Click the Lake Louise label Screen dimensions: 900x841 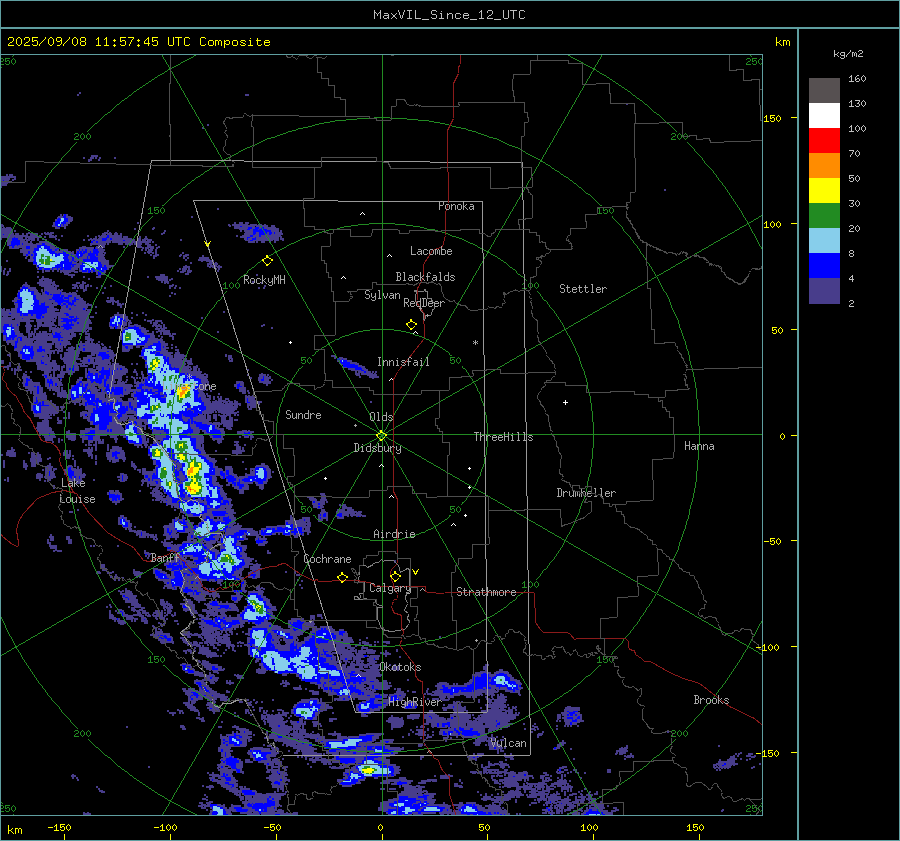[x=77, y=491]
